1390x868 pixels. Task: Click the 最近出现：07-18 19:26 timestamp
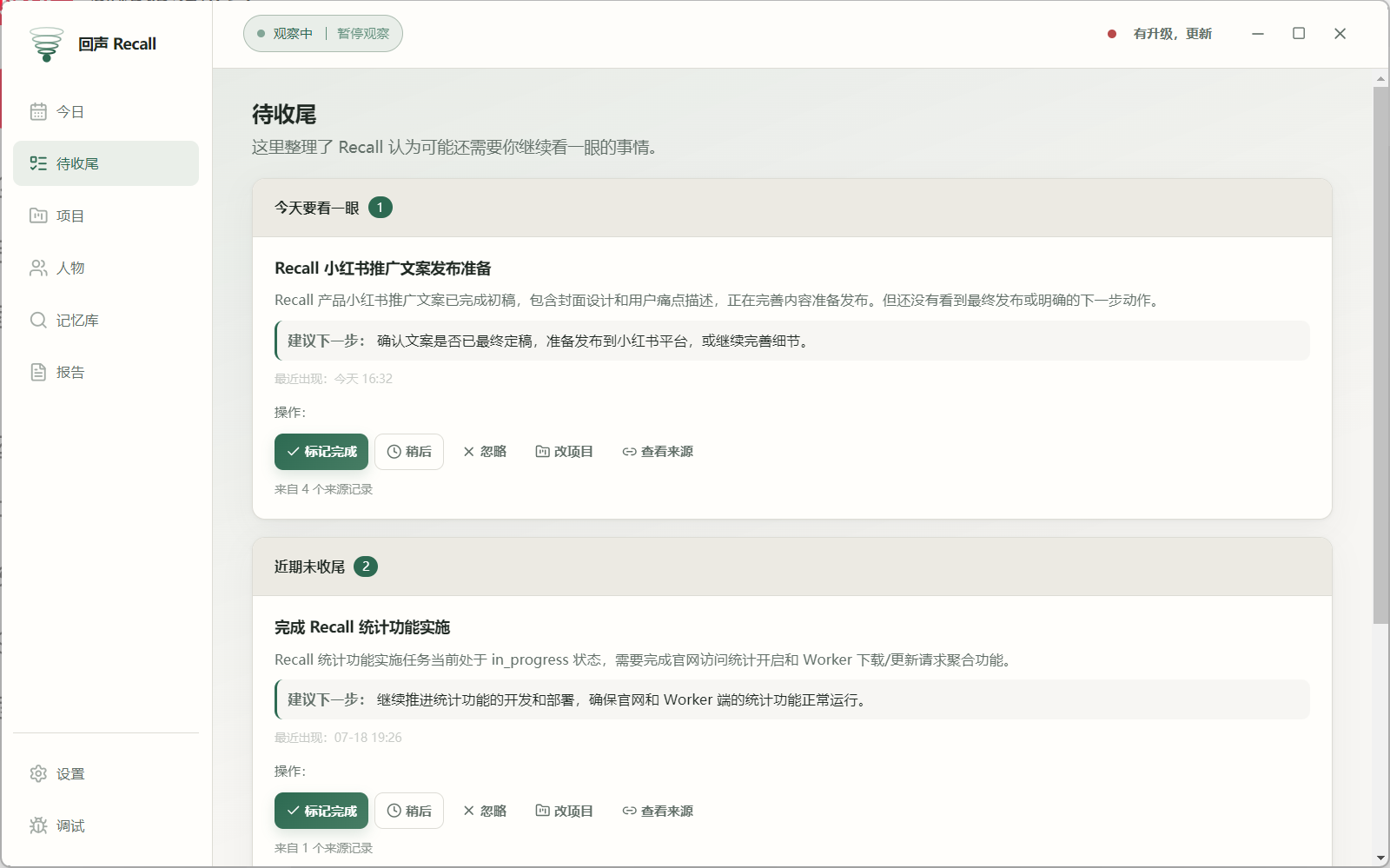[x=338, y=738]
